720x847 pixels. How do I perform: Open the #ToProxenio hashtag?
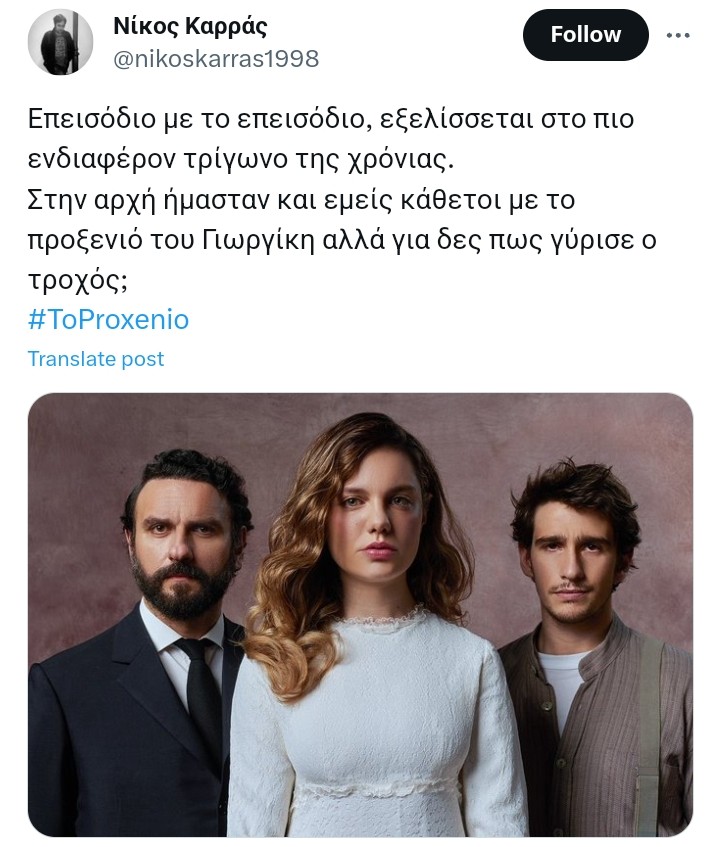pos(109,319)
